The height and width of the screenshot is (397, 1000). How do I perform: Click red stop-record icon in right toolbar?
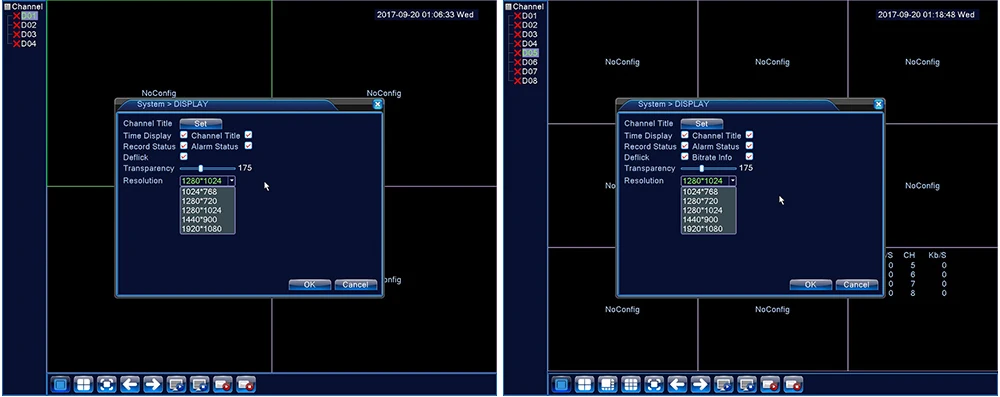click(x=793, y=384)
